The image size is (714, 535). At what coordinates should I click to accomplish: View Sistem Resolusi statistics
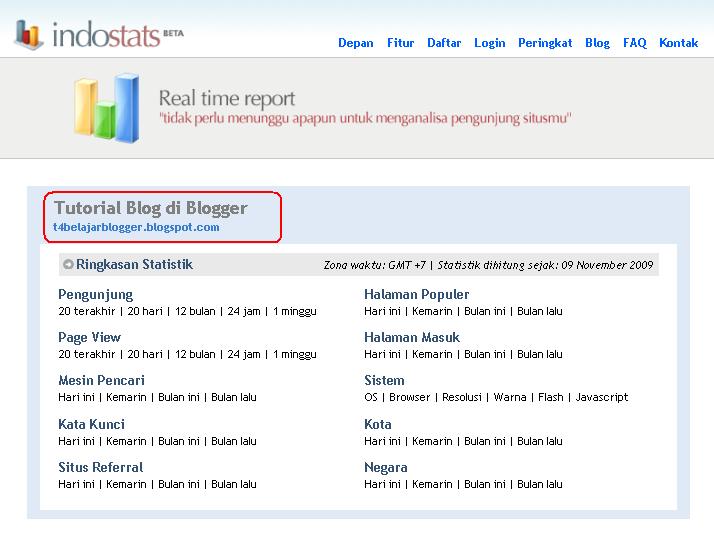(x=462, y=397)
